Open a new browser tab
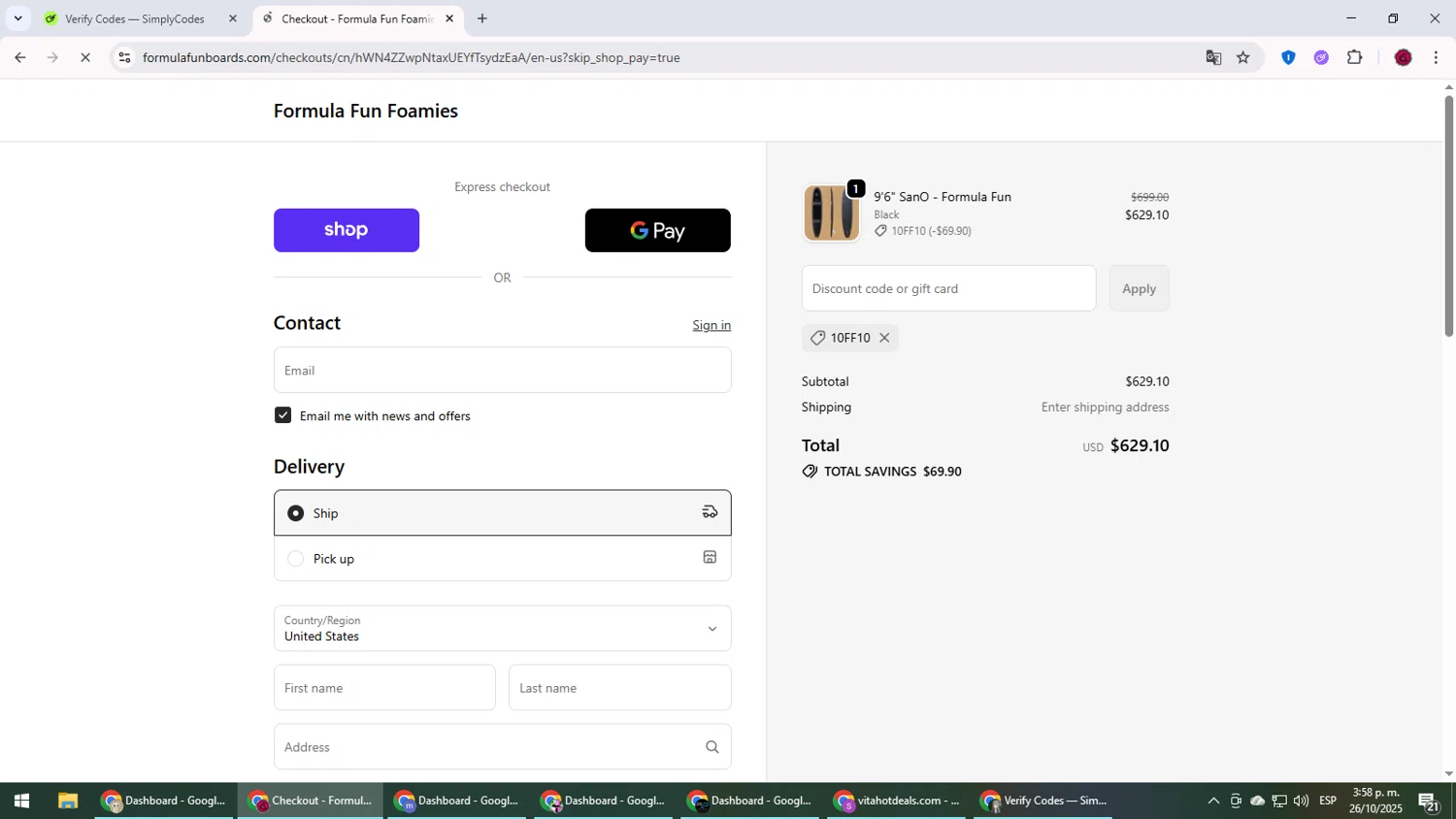The width and height of the screenshot is (1456, 819). click(x=482, y=18)
